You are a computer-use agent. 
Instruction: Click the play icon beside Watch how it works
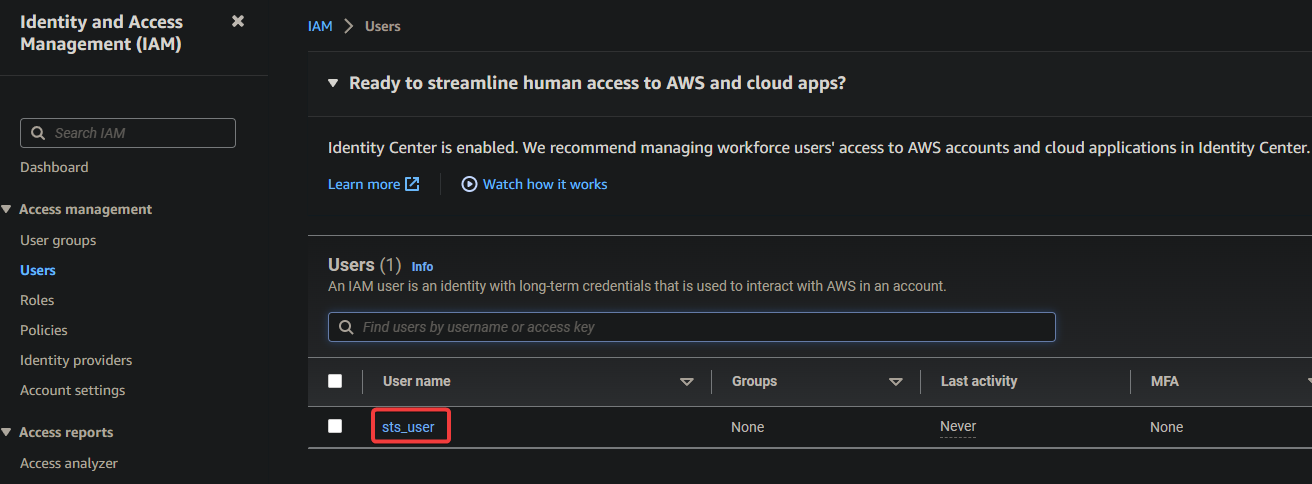[x=469, y=184]
